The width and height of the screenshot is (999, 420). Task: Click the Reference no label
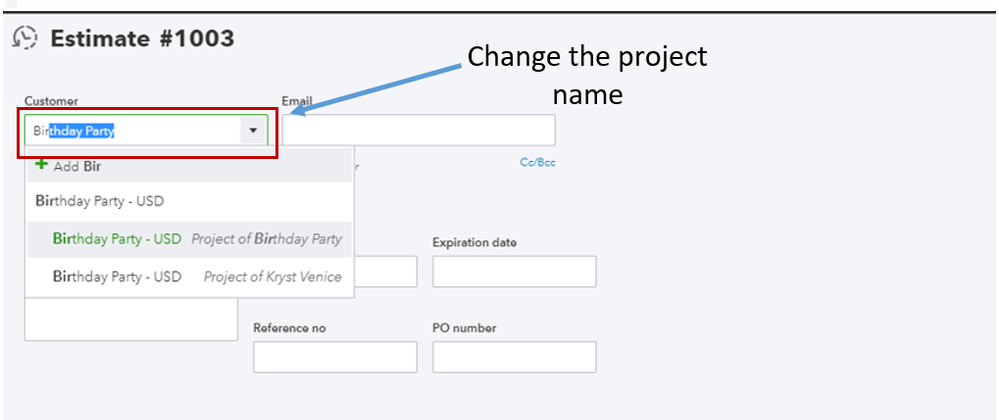pyautogui.click(x=289, y=328)
